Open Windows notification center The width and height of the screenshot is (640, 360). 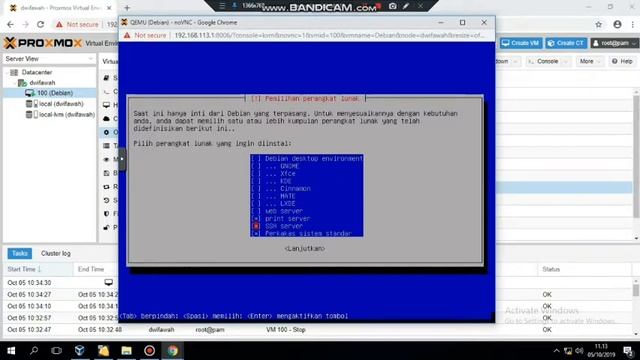point(629,351)
